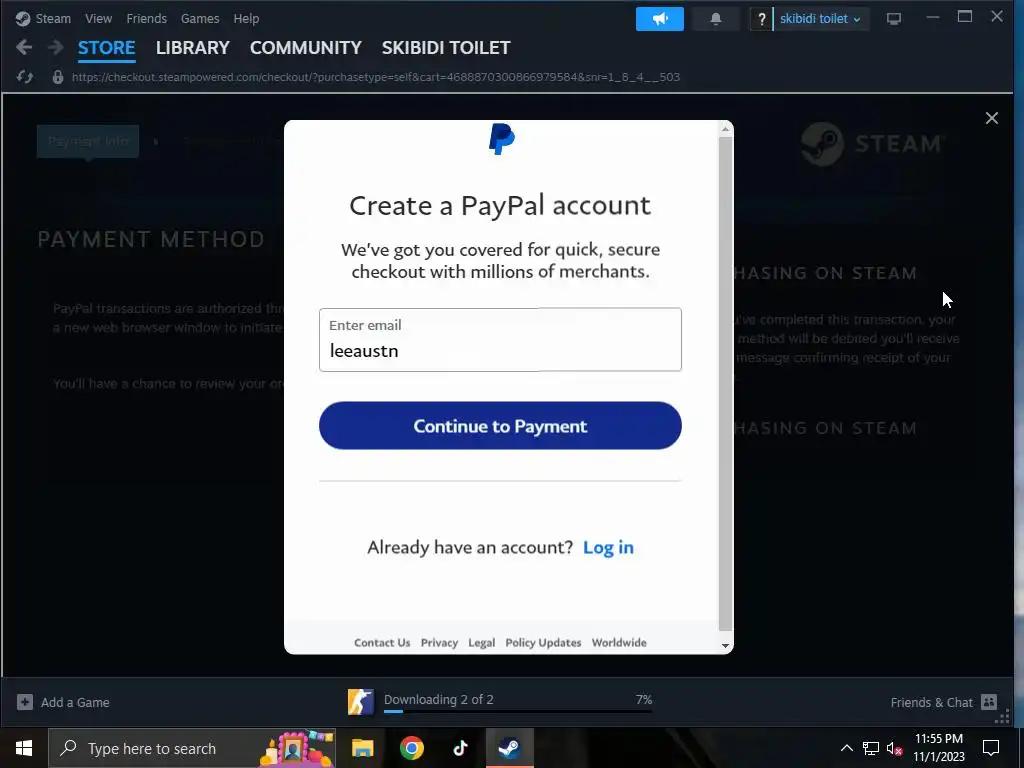Viewport: 1024px width, 768px height.
Task: Go forward with the right arrow
Action: (56, 47)
